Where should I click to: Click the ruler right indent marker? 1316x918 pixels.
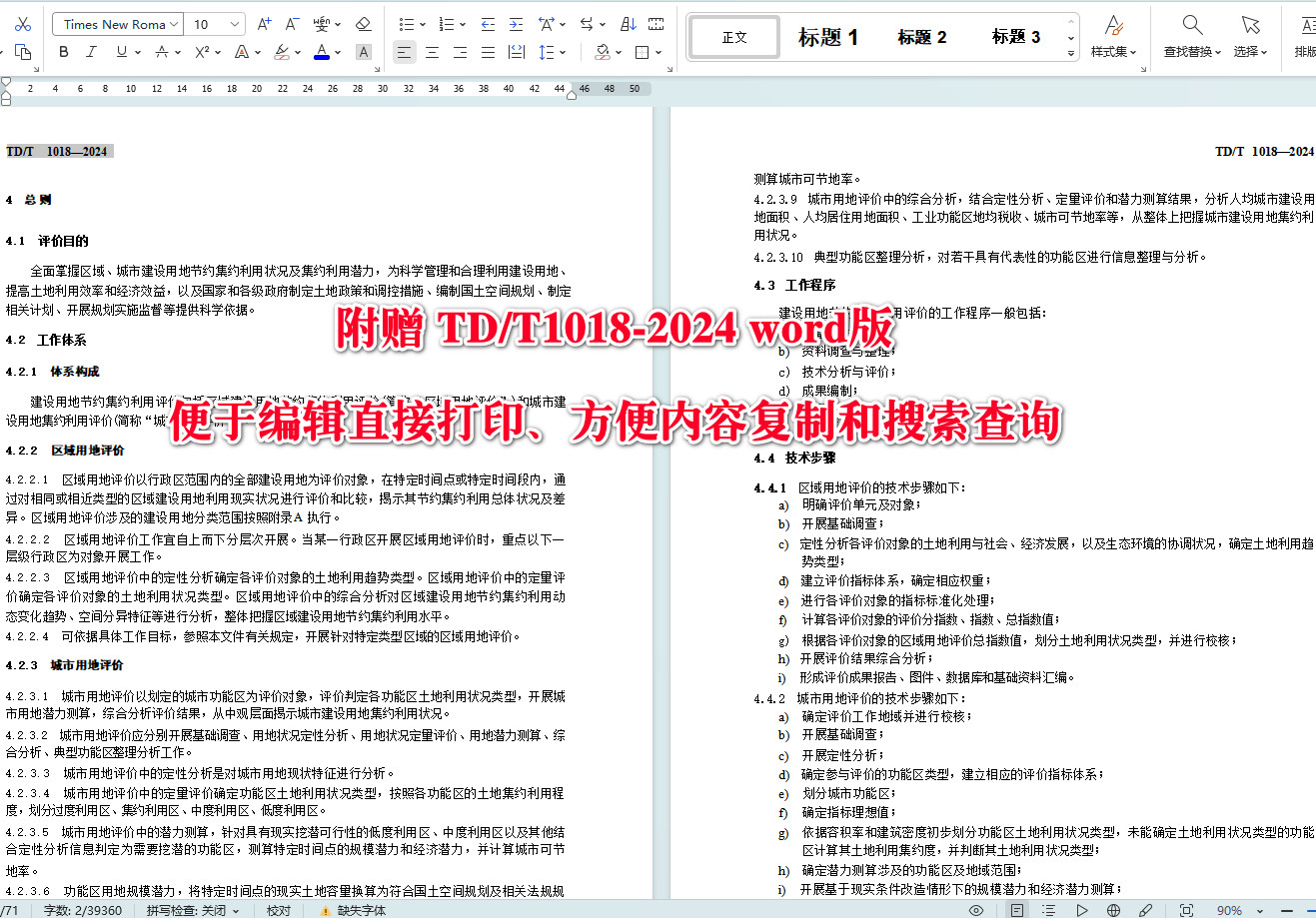pyautogui.click(x=572, y=95)
